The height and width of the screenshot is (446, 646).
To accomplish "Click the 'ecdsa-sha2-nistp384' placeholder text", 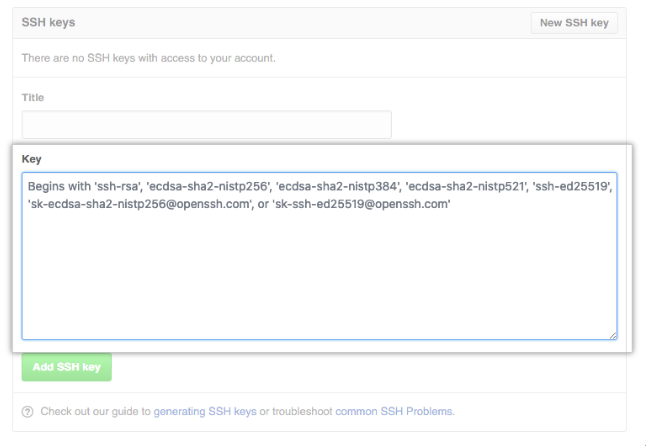I will pyautogui.click(x=339, y=187).
